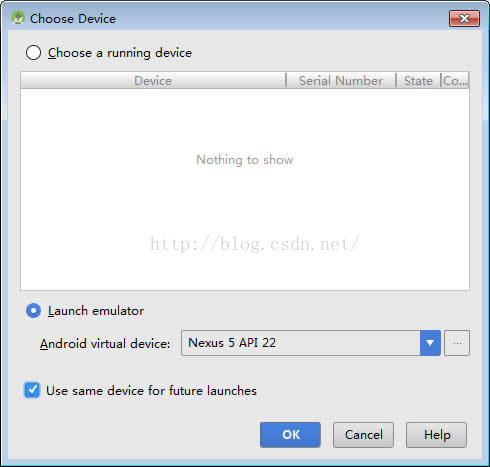Sort by the Device column header
Image resolution: width=490 pixels, height=467 pixels.
coord(153,81)
